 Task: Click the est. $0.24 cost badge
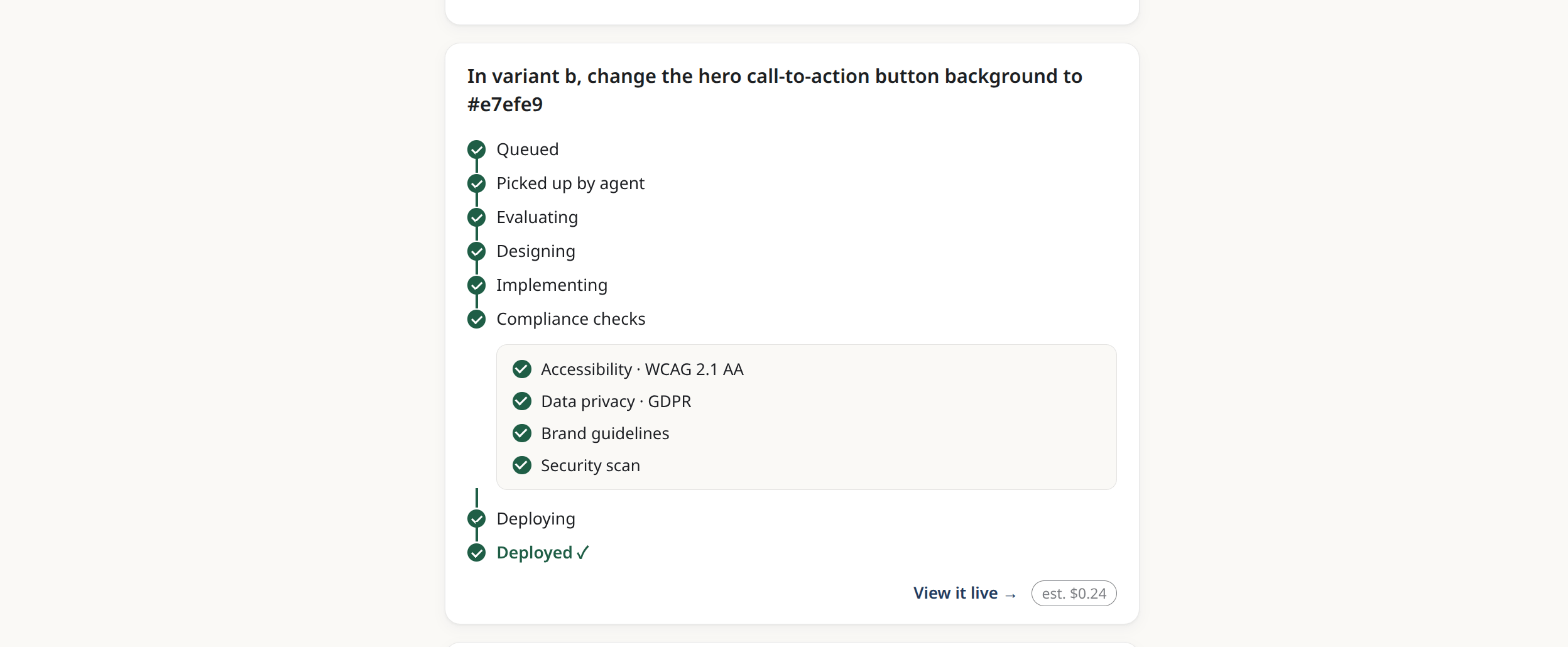[x=1074, y=593]
